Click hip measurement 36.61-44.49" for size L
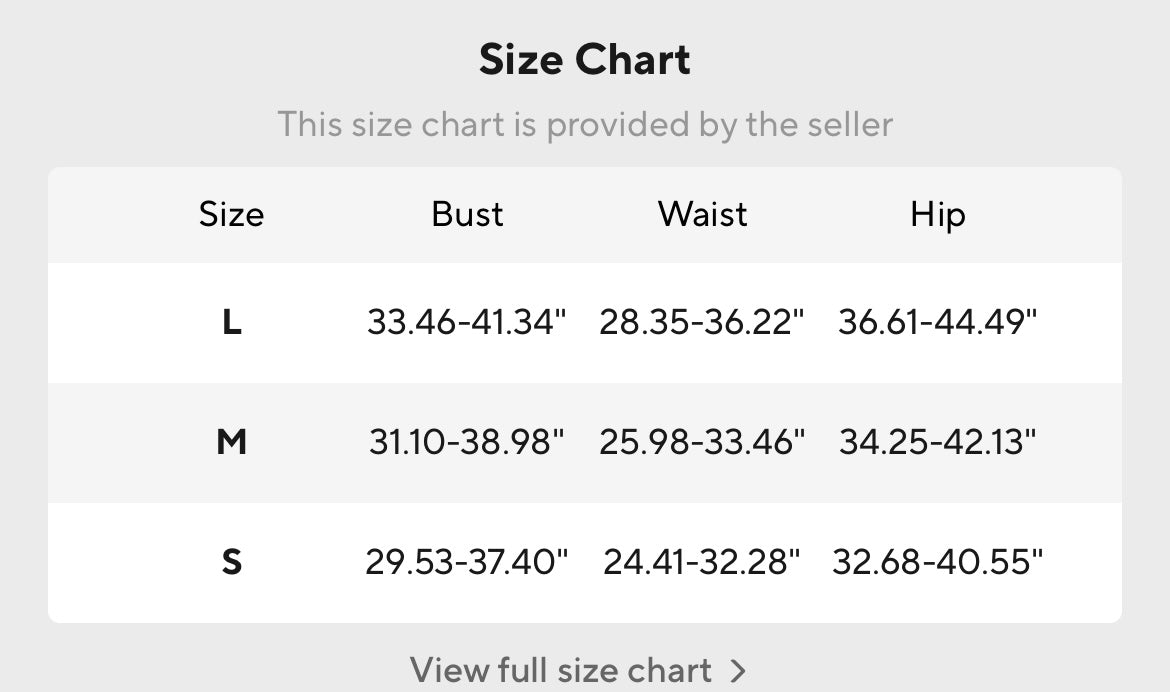 [937, 322]
